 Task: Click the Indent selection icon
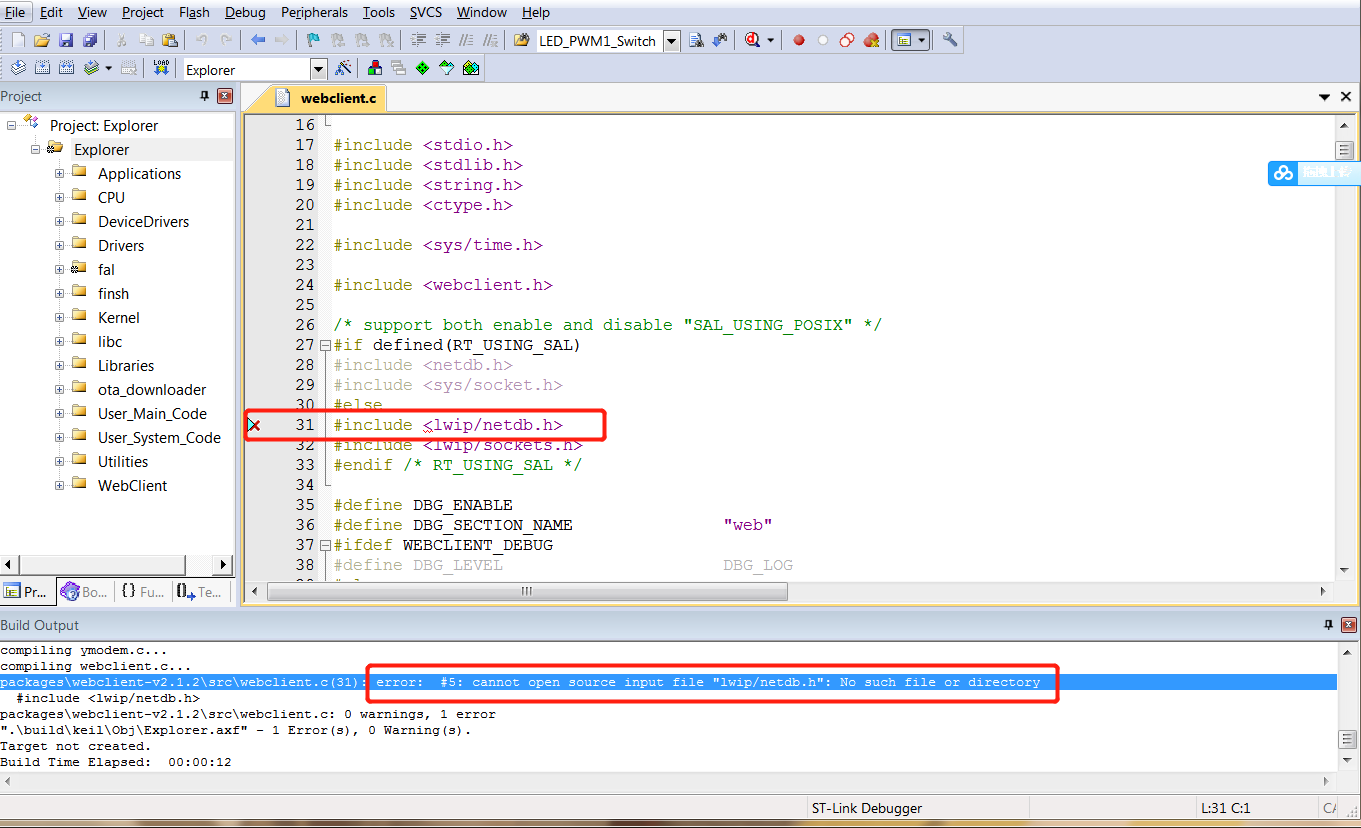coord(418,40)
